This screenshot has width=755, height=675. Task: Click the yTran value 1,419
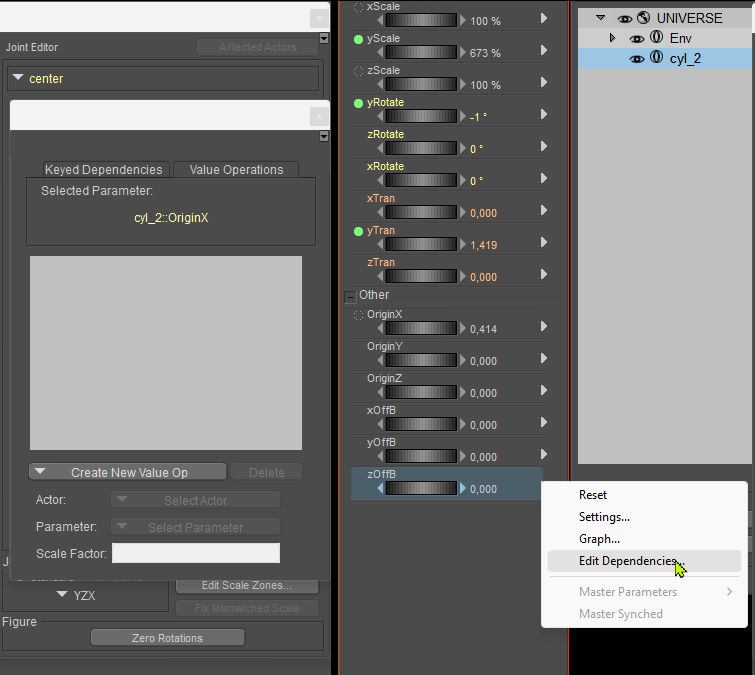point(483,245)
